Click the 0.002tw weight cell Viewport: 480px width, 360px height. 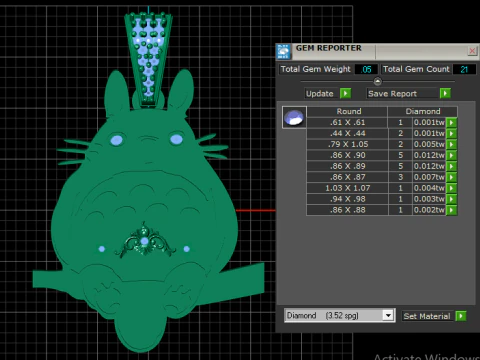point(429,210)
